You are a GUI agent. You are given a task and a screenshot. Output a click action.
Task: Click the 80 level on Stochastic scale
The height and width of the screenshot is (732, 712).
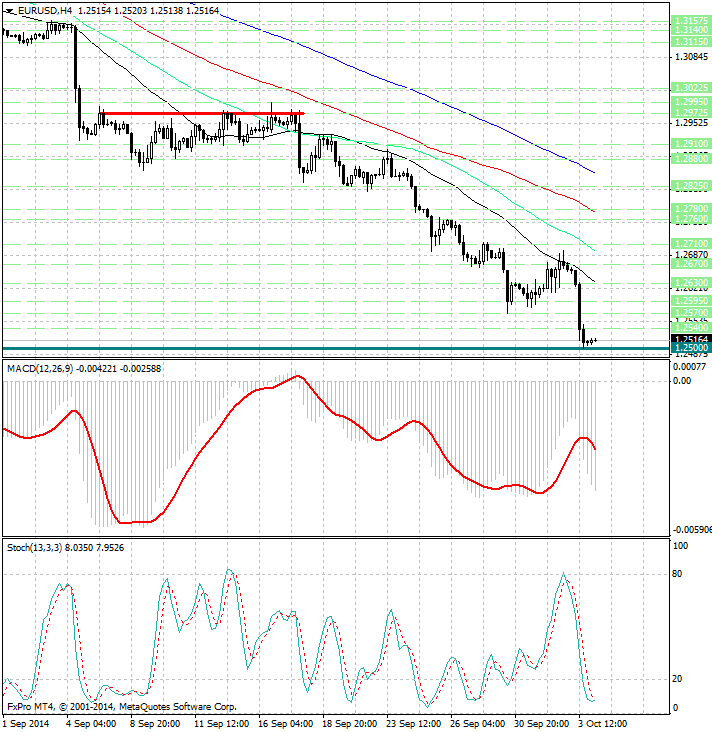point(677,574)
